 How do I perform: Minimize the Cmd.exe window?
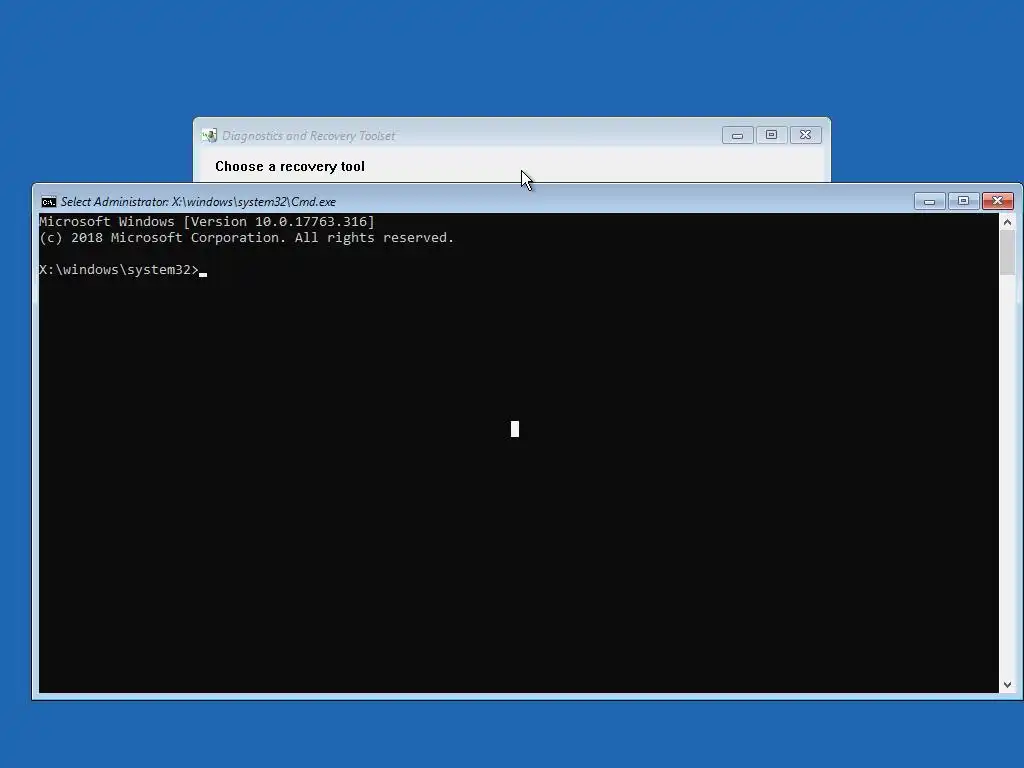coord(929,201)
